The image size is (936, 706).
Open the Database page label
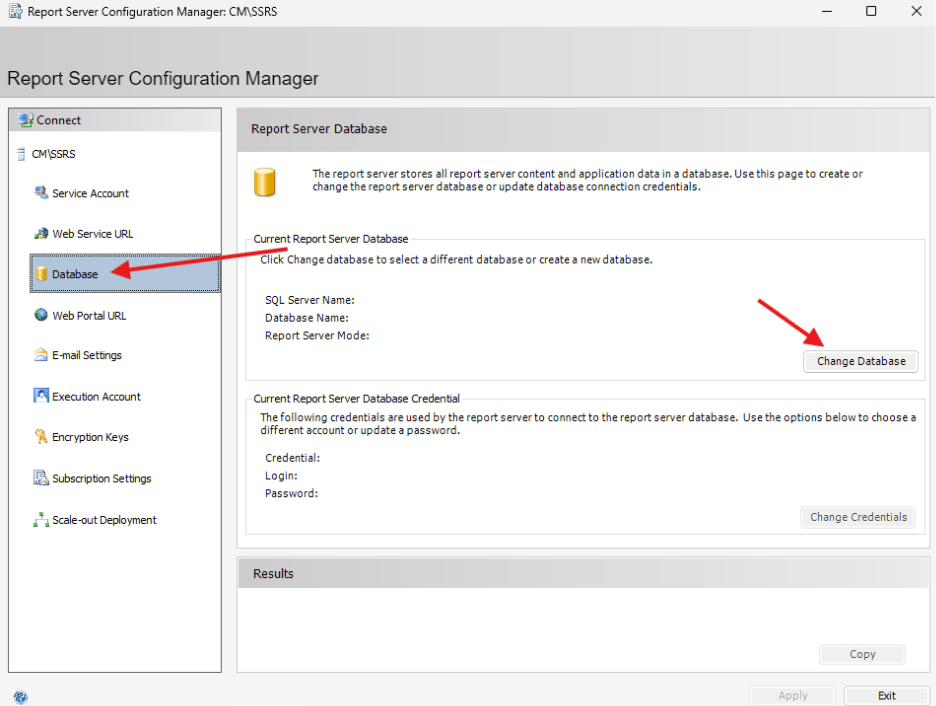click(x=75, y=274)
